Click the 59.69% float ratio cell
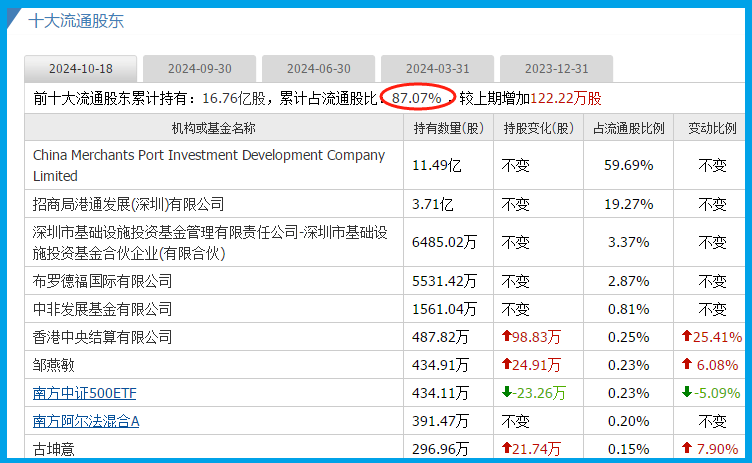The height and width of the screenshot is (463, 752). click(629, 166)
